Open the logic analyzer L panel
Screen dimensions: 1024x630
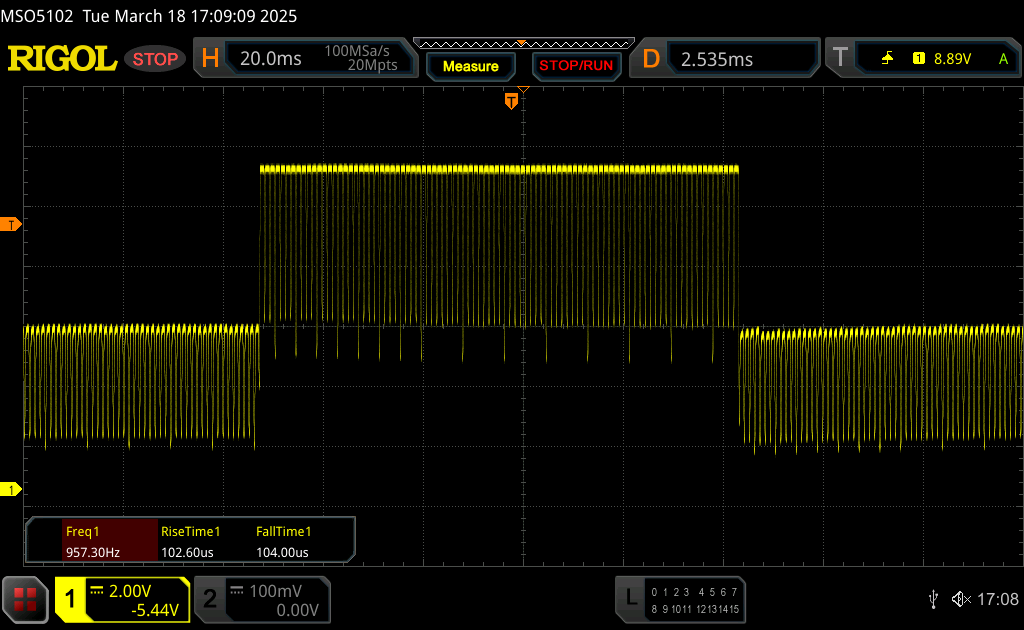click(x=631, y=599)
